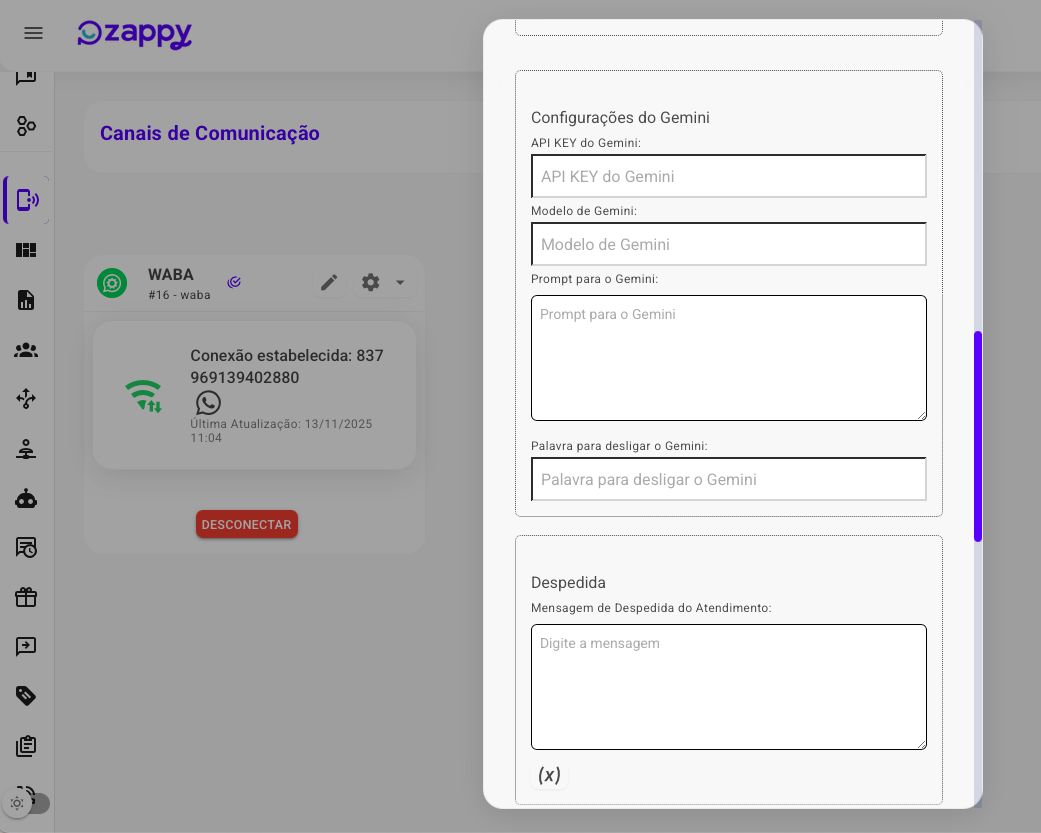Toggle the dark mode switch at bottom-left
This screenshot has height=833, width=1041.
coord(27,803)
